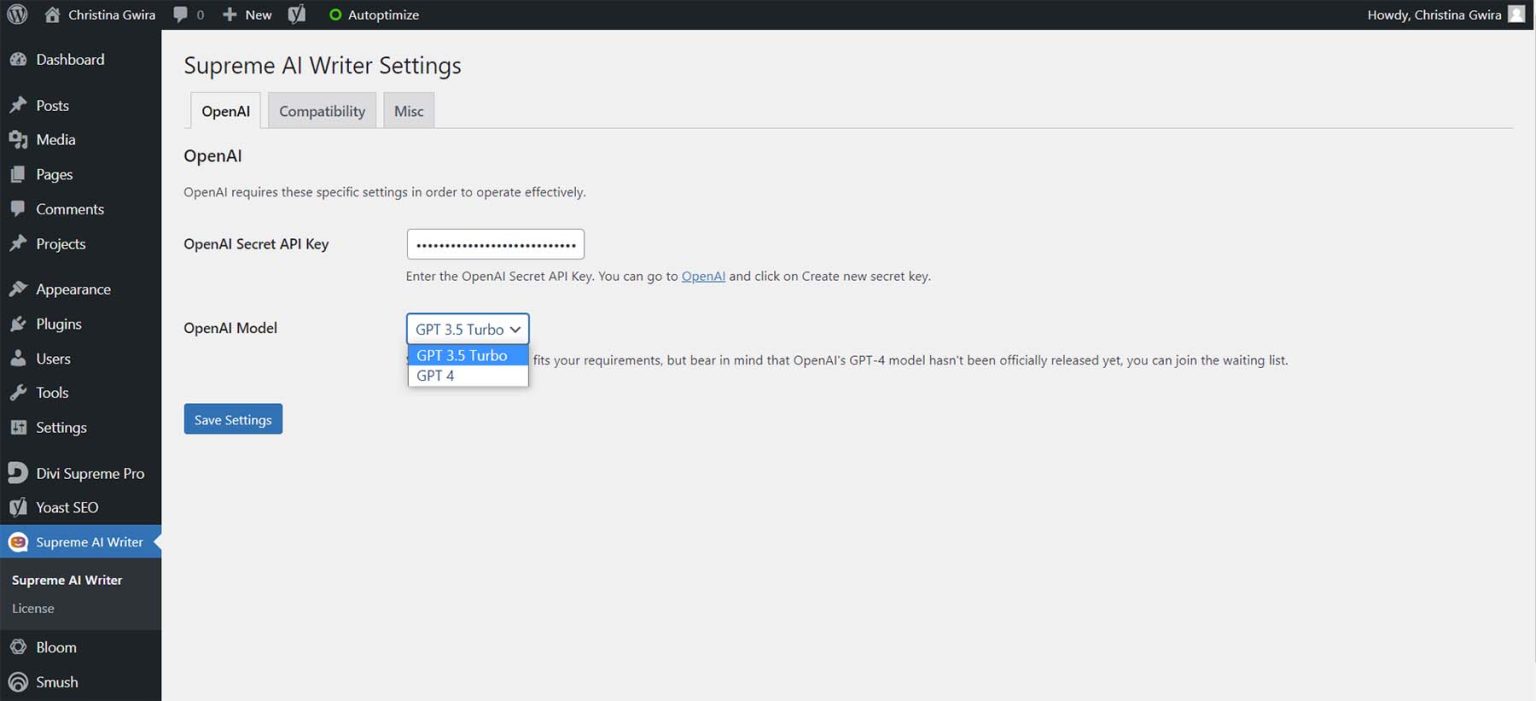
Task: Click the Smush sidebar icon
Action: [18, 682]
